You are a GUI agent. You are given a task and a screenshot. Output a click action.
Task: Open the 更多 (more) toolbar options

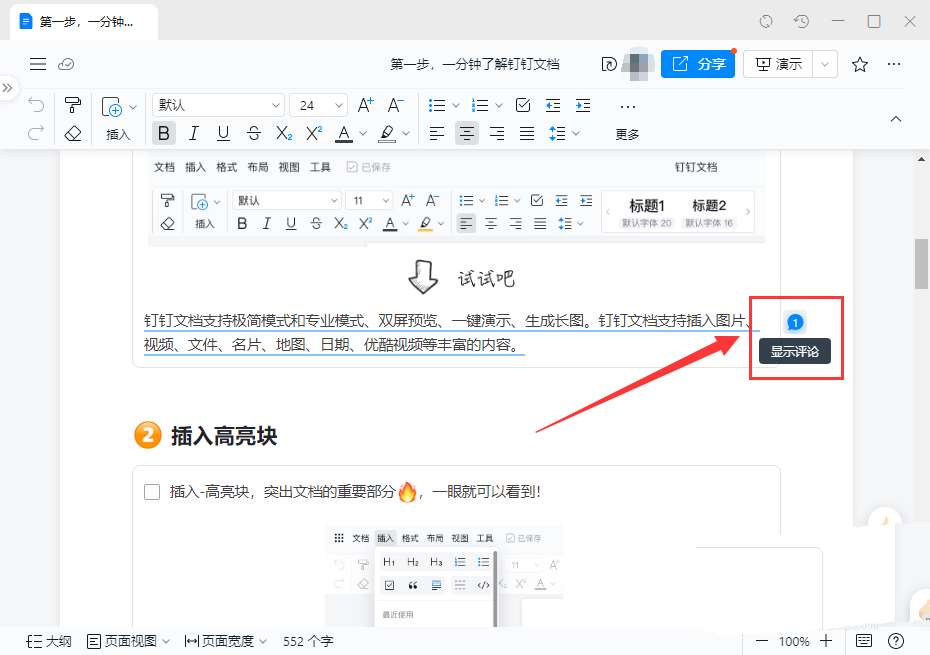click(x=628, y=120)
